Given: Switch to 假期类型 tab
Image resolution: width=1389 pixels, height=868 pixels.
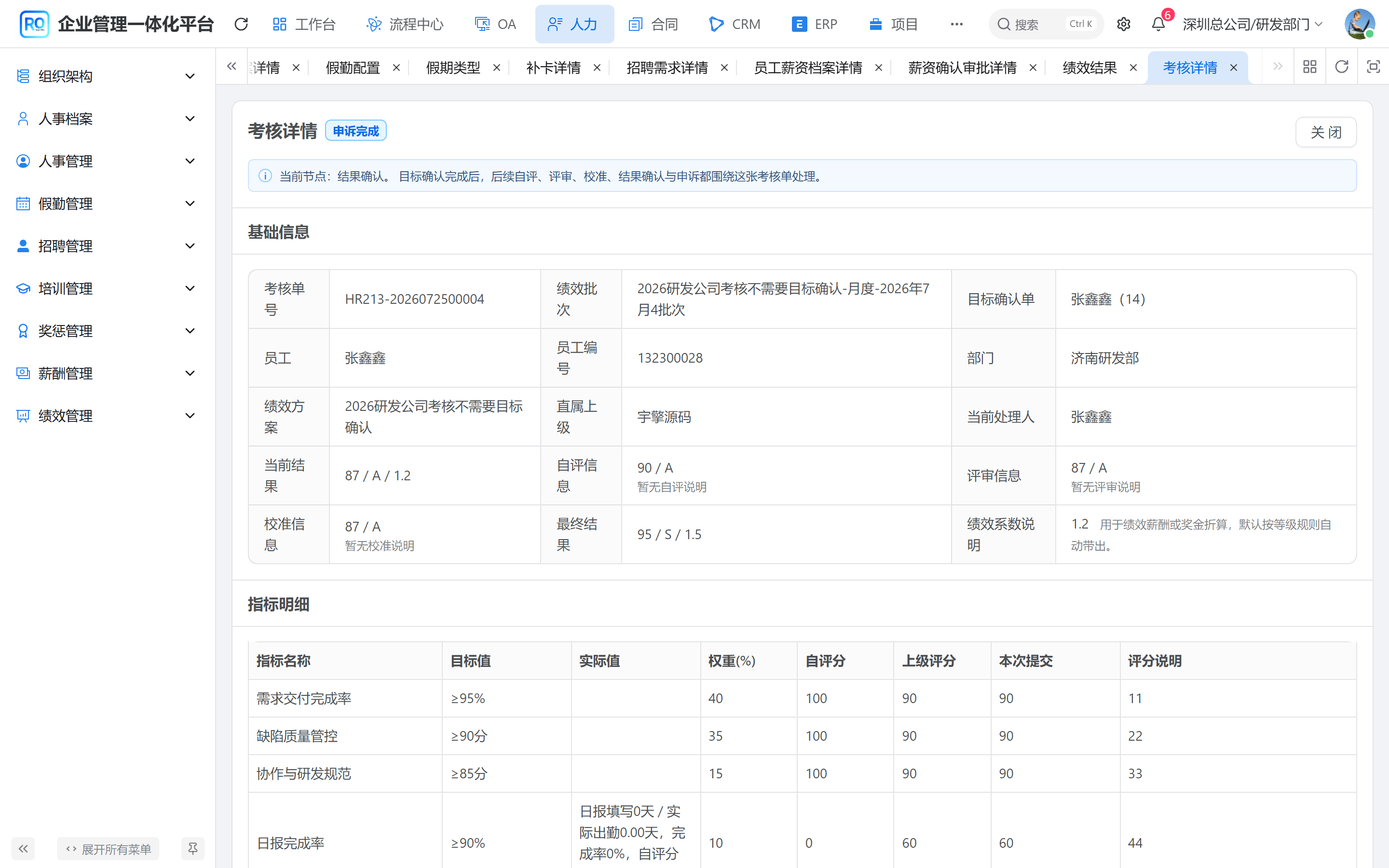Looking at the screenshot, I should tap(453, 68).
